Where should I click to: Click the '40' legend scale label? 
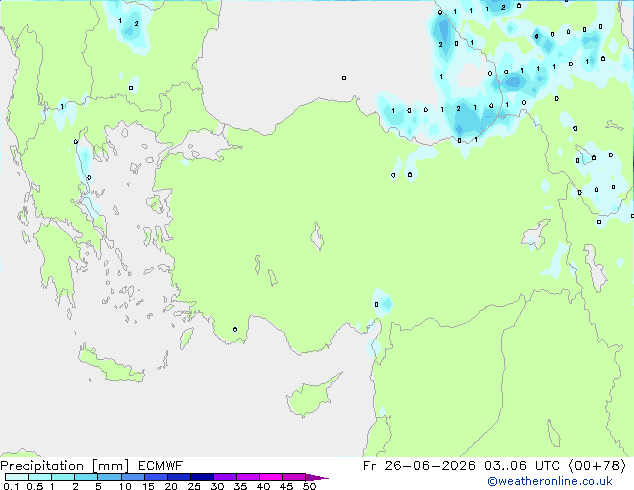263,486
